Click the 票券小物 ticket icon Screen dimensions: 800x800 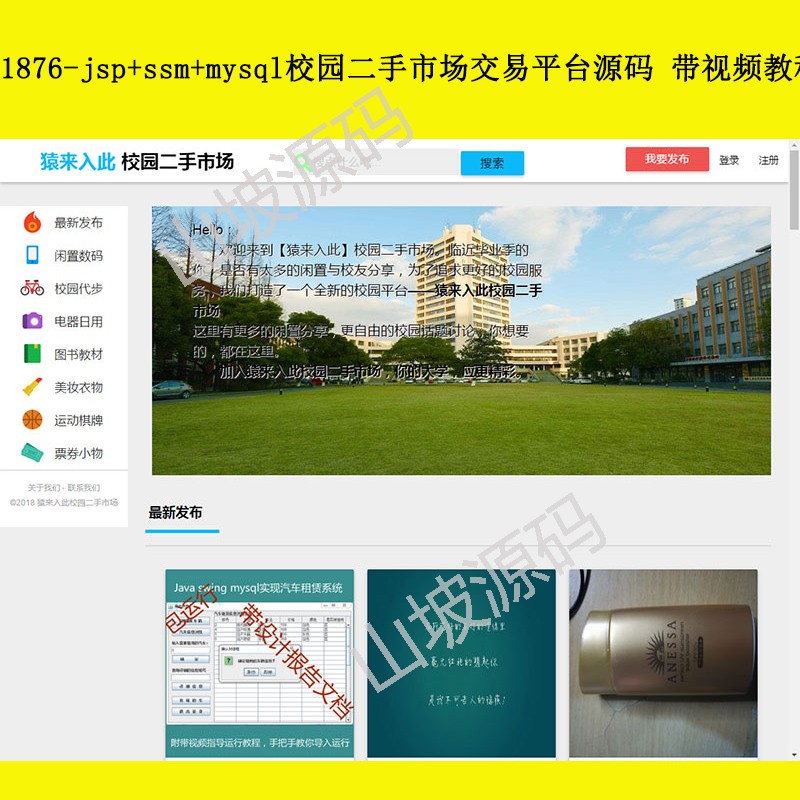[33, 452]
